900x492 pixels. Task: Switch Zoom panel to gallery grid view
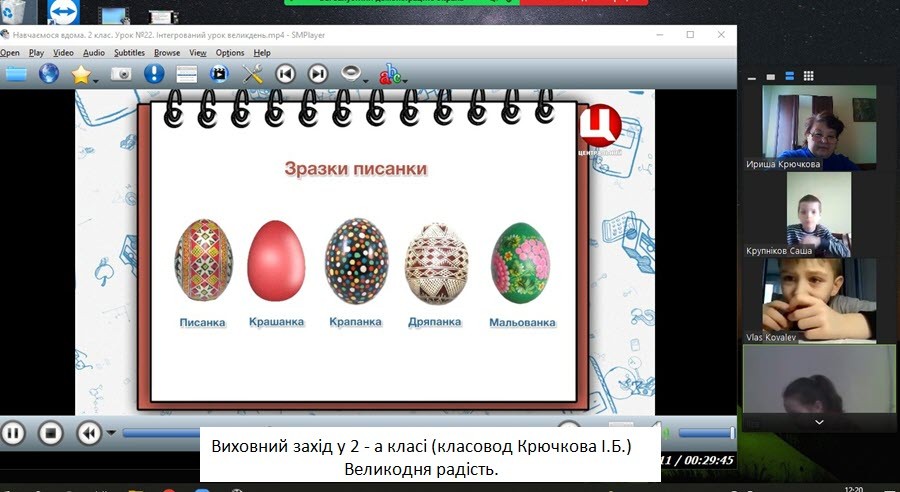(808, 76)
